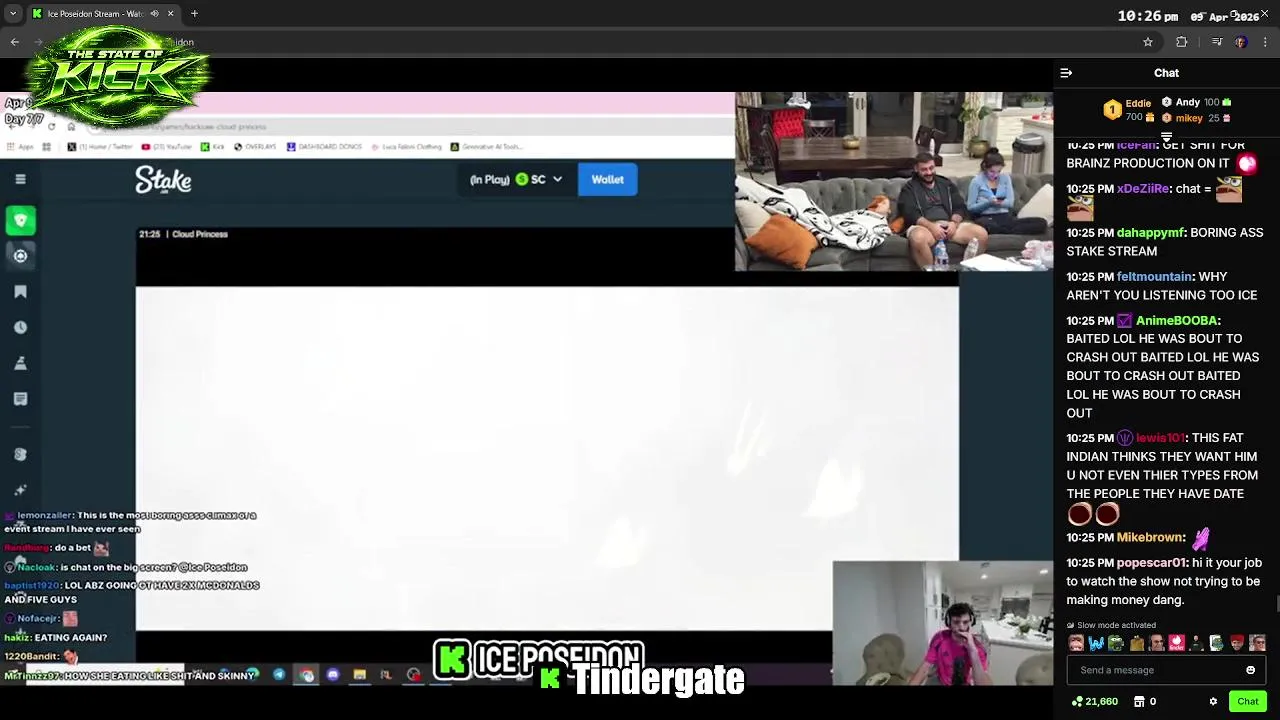Viewport: 1280px width, 720px height.
Task: Close the Ice Poseidon Stream tab
Action: coord(170,14)
